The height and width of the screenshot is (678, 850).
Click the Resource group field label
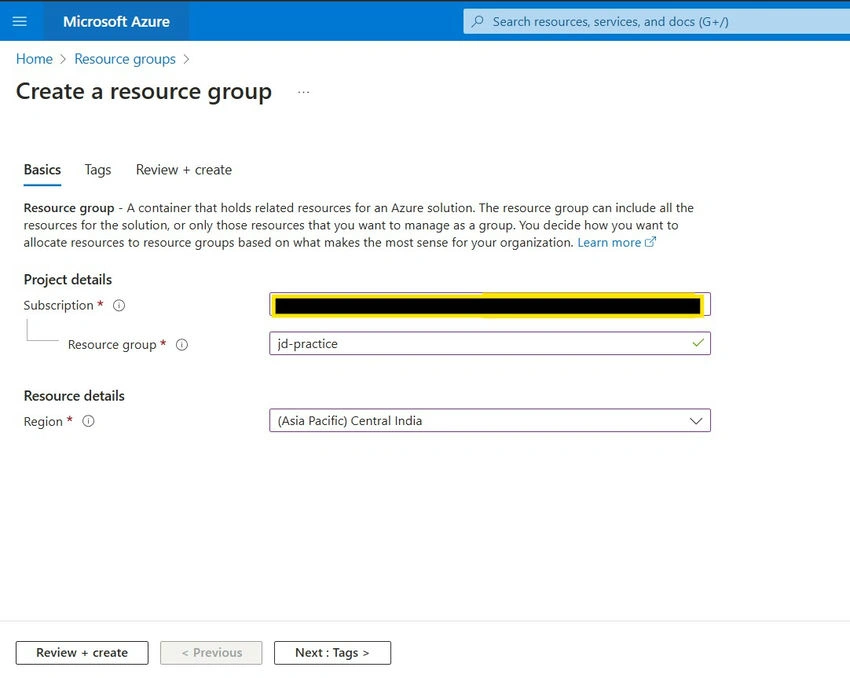click(112, 345)
